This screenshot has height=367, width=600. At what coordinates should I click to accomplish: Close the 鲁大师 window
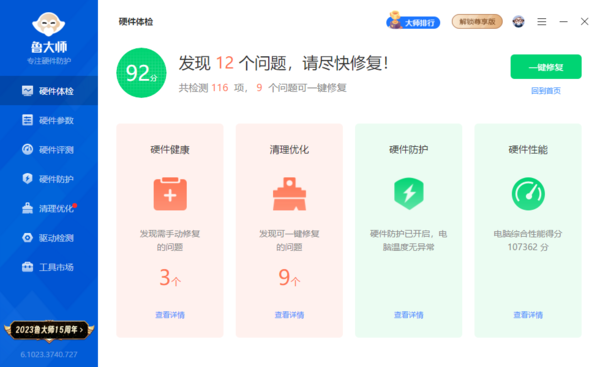click(584, 22)
